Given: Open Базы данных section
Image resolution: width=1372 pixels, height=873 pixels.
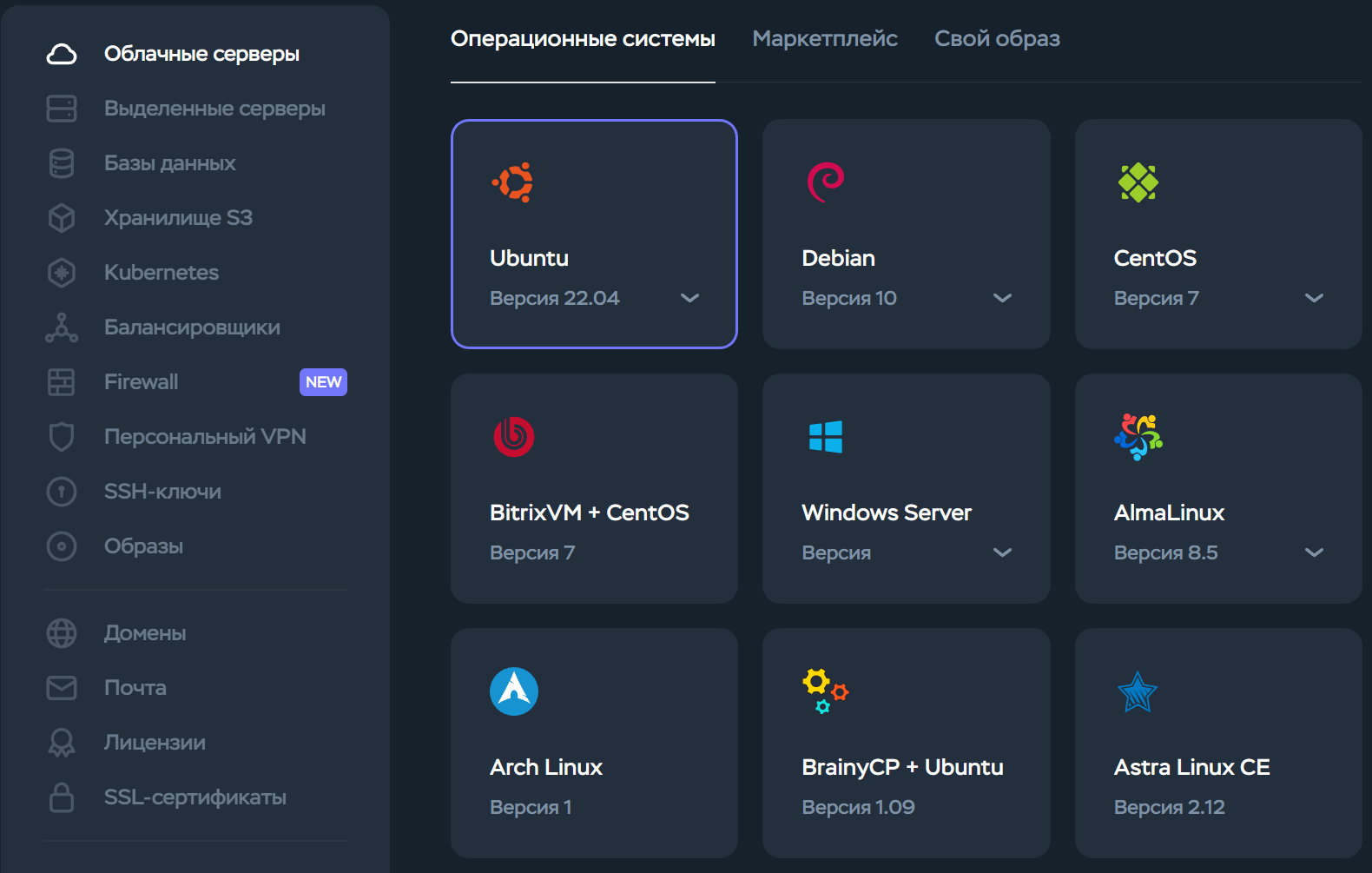Looking at the screenshot, I should [169, 163].
